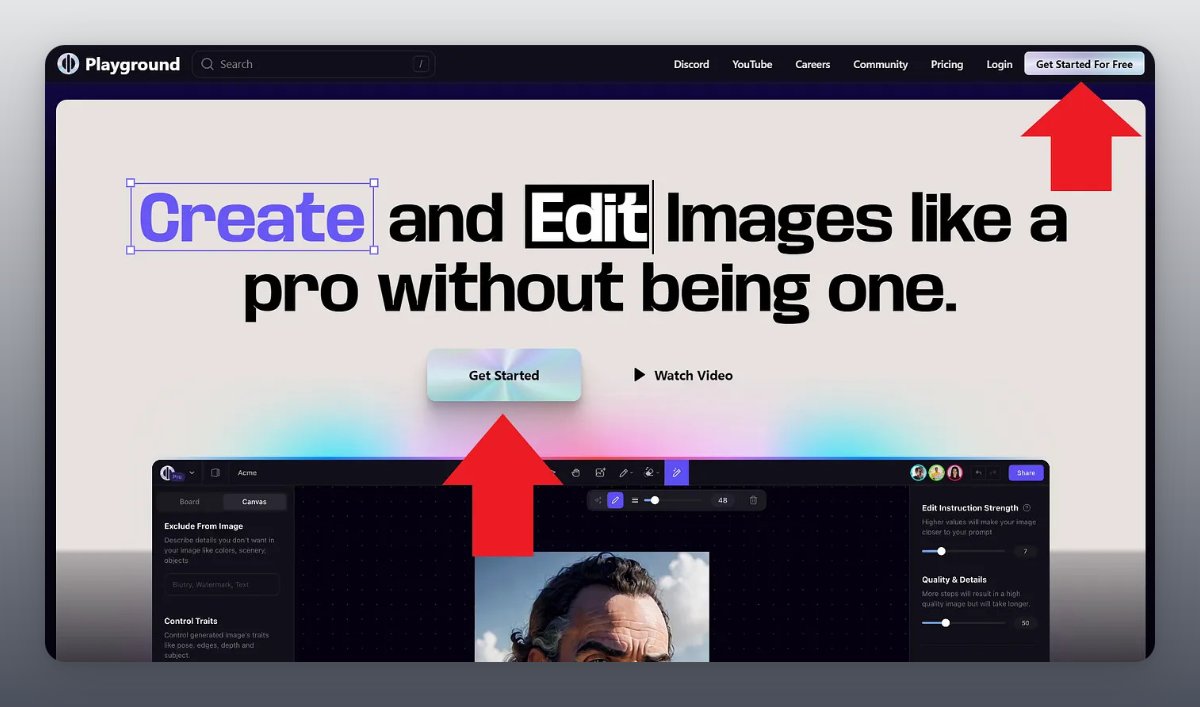Click the yellow collaborator avatar
This screenshot has height=707, width=1200.
click(936, 473)
